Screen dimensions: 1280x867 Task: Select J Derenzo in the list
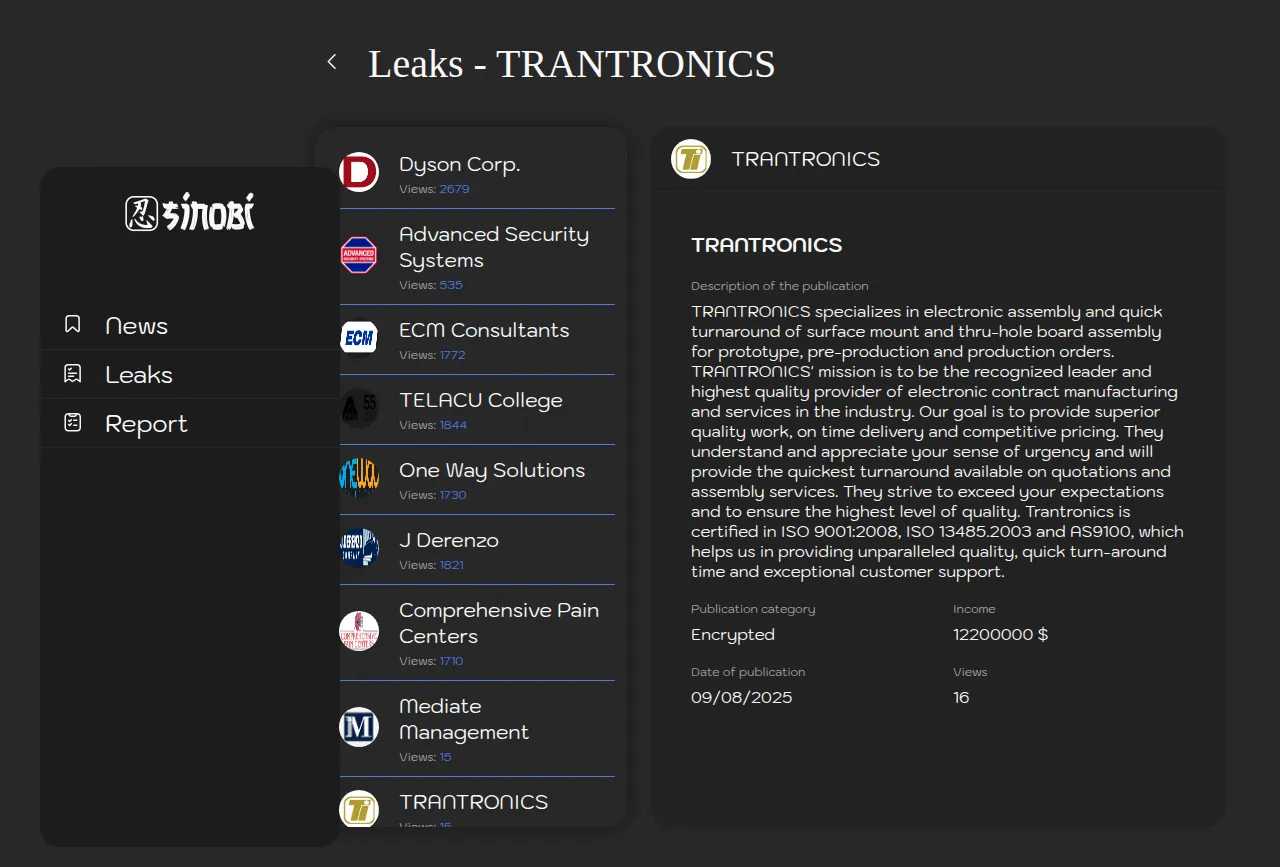coord(448,540)
